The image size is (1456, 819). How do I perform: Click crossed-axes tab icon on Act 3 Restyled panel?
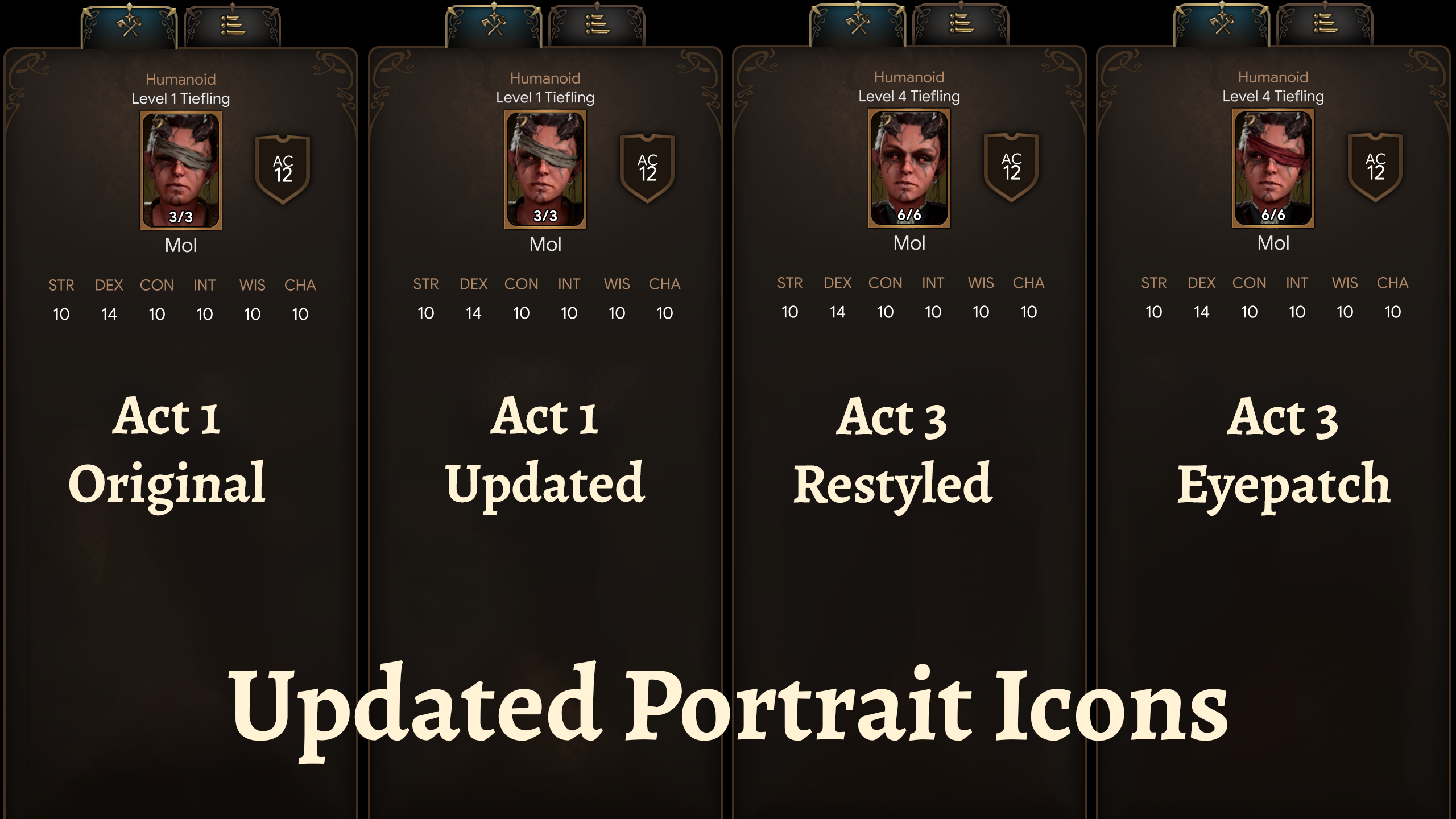(x=858, y=24)
